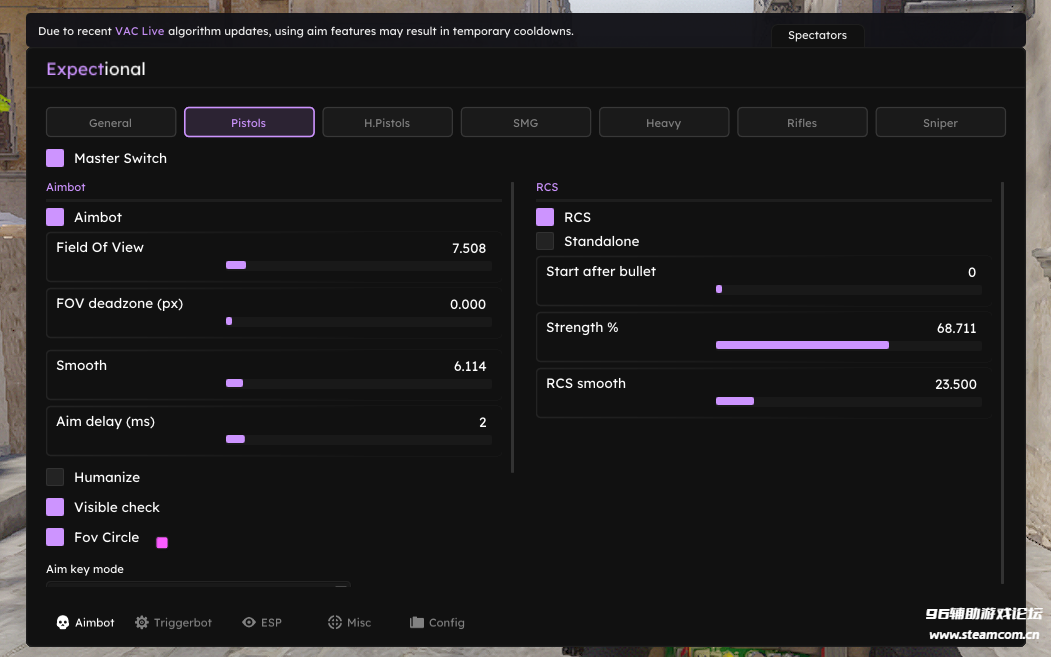Viewport: 1051px width, 657px height.
Task: Switch to the Rifles tab
Action: (x=802, y=123)
